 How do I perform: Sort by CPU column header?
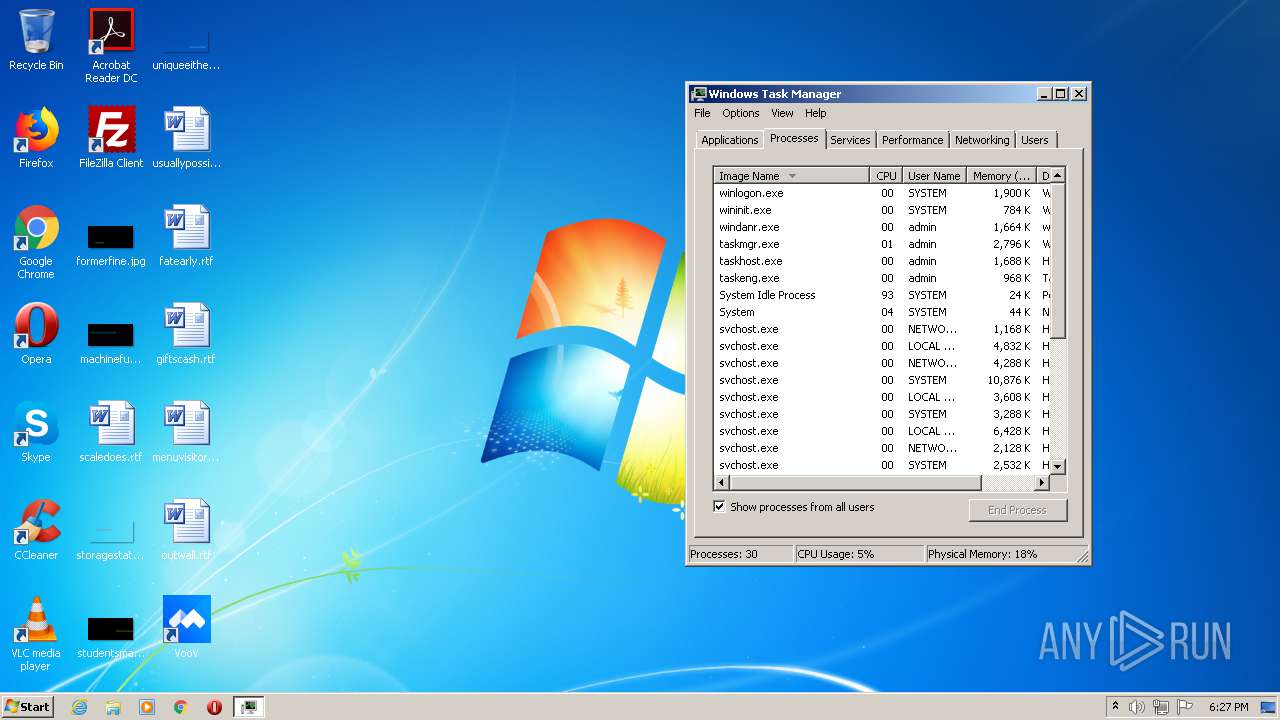coord(886,175)
